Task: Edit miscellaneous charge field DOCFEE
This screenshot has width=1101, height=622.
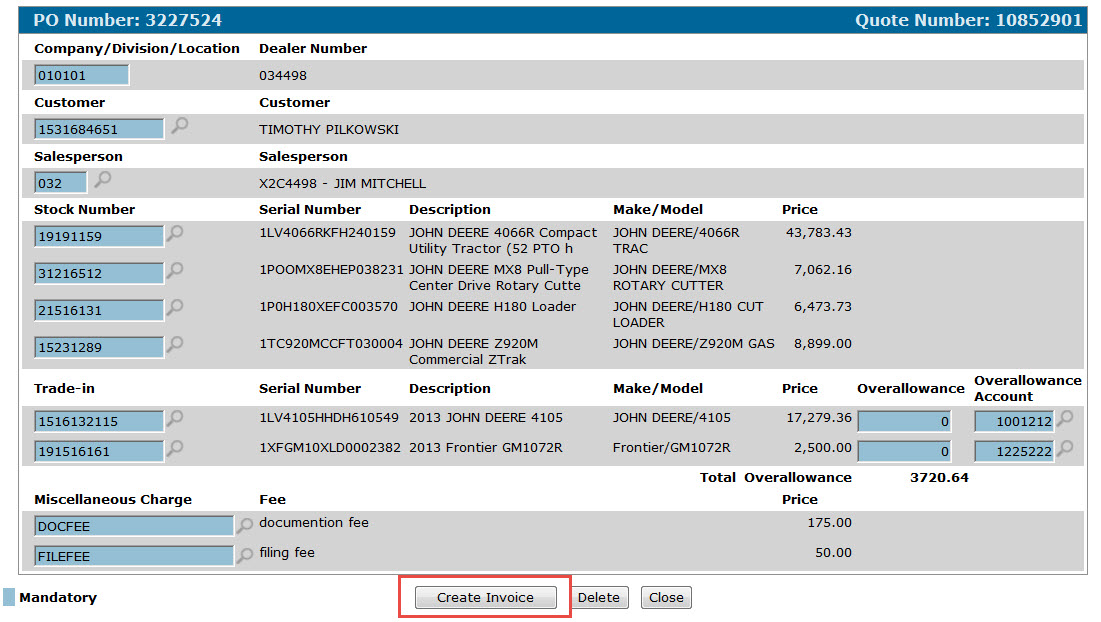Action: coord(133,527)
